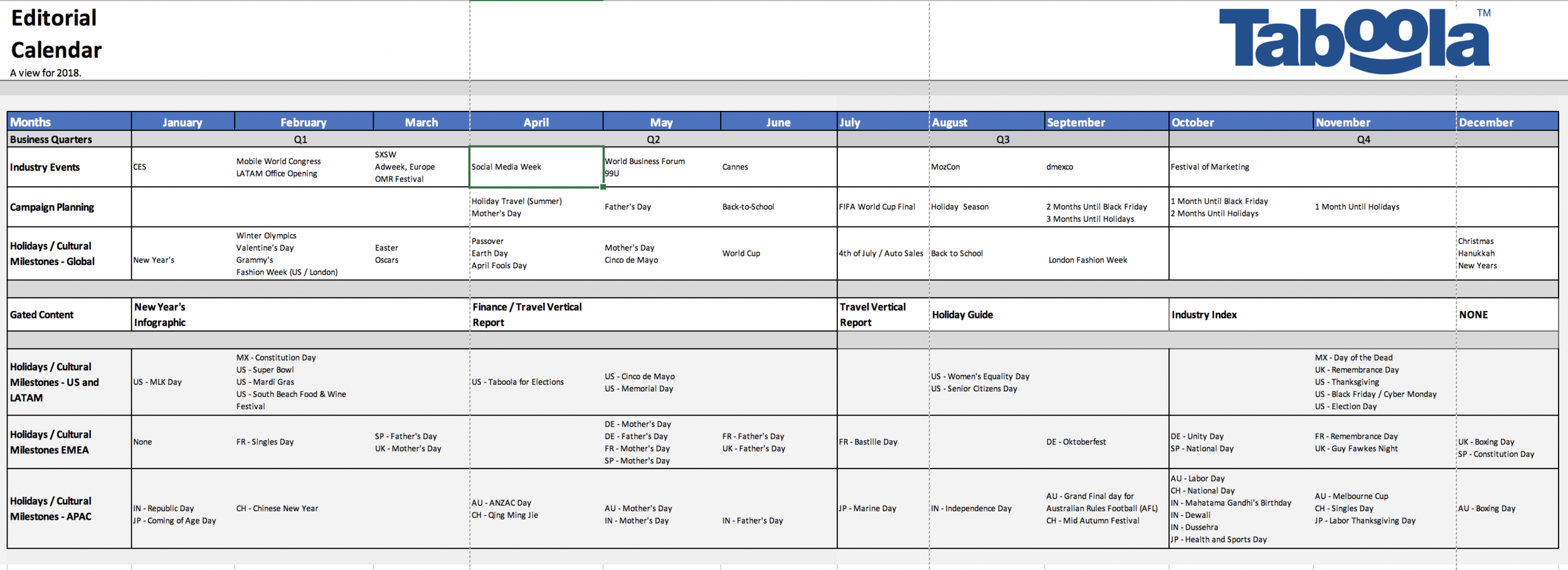Screen dimensions: 1568x570
Task: Click the 'Cannes' cell in June
Action: point(778,167)
